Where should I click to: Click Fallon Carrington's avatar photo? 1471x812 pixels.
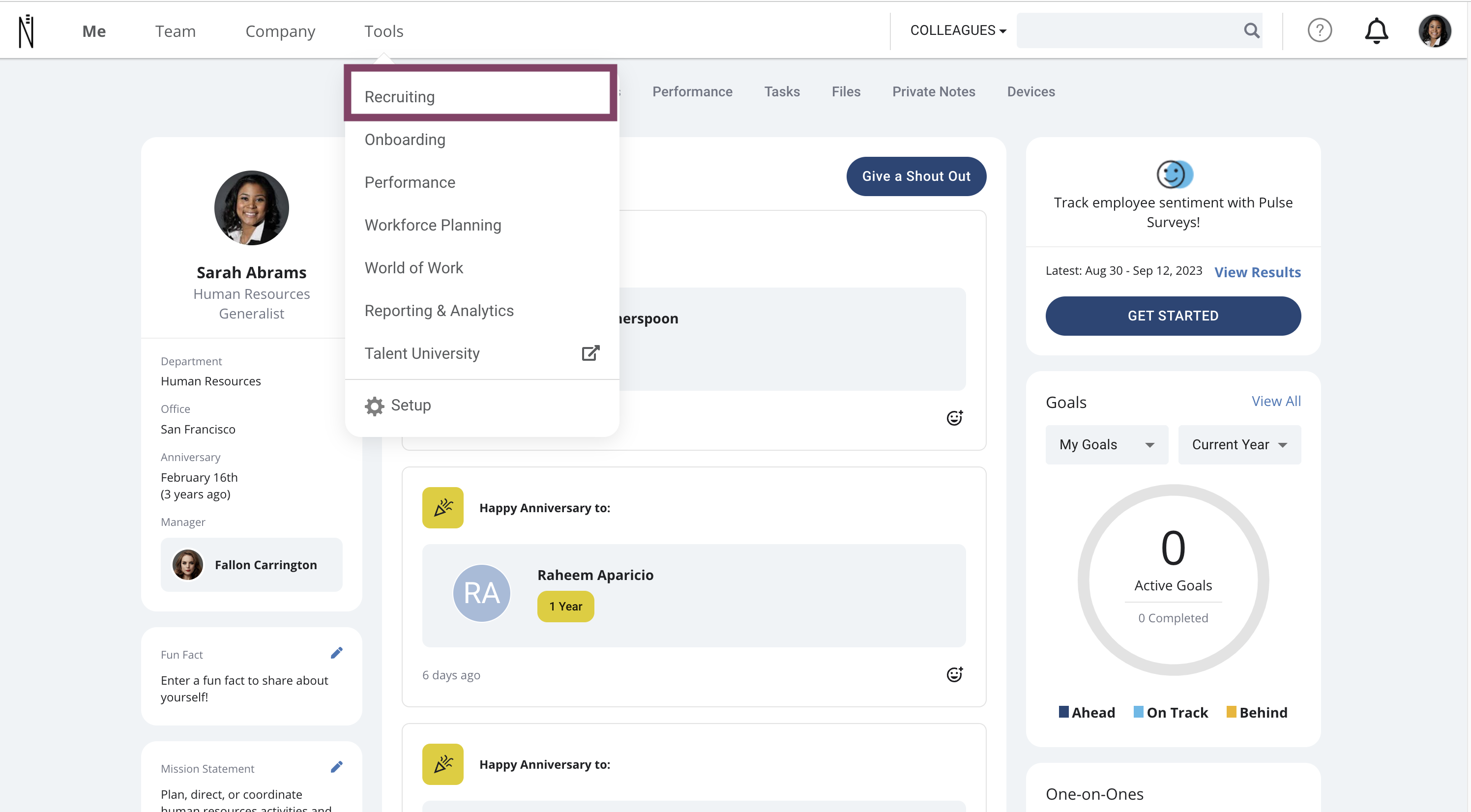click(x=188, y=565)
